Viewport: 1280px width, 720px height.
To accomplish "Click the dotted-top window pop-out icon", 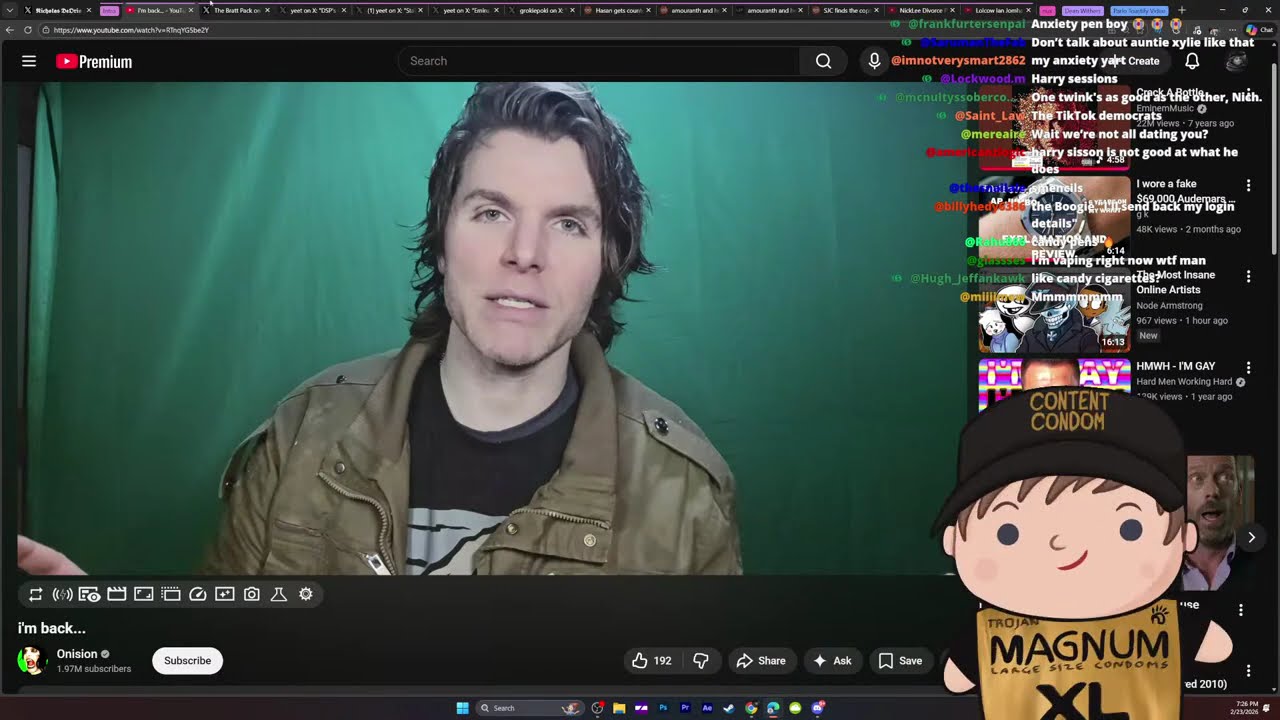I will (x=171, y=594).
